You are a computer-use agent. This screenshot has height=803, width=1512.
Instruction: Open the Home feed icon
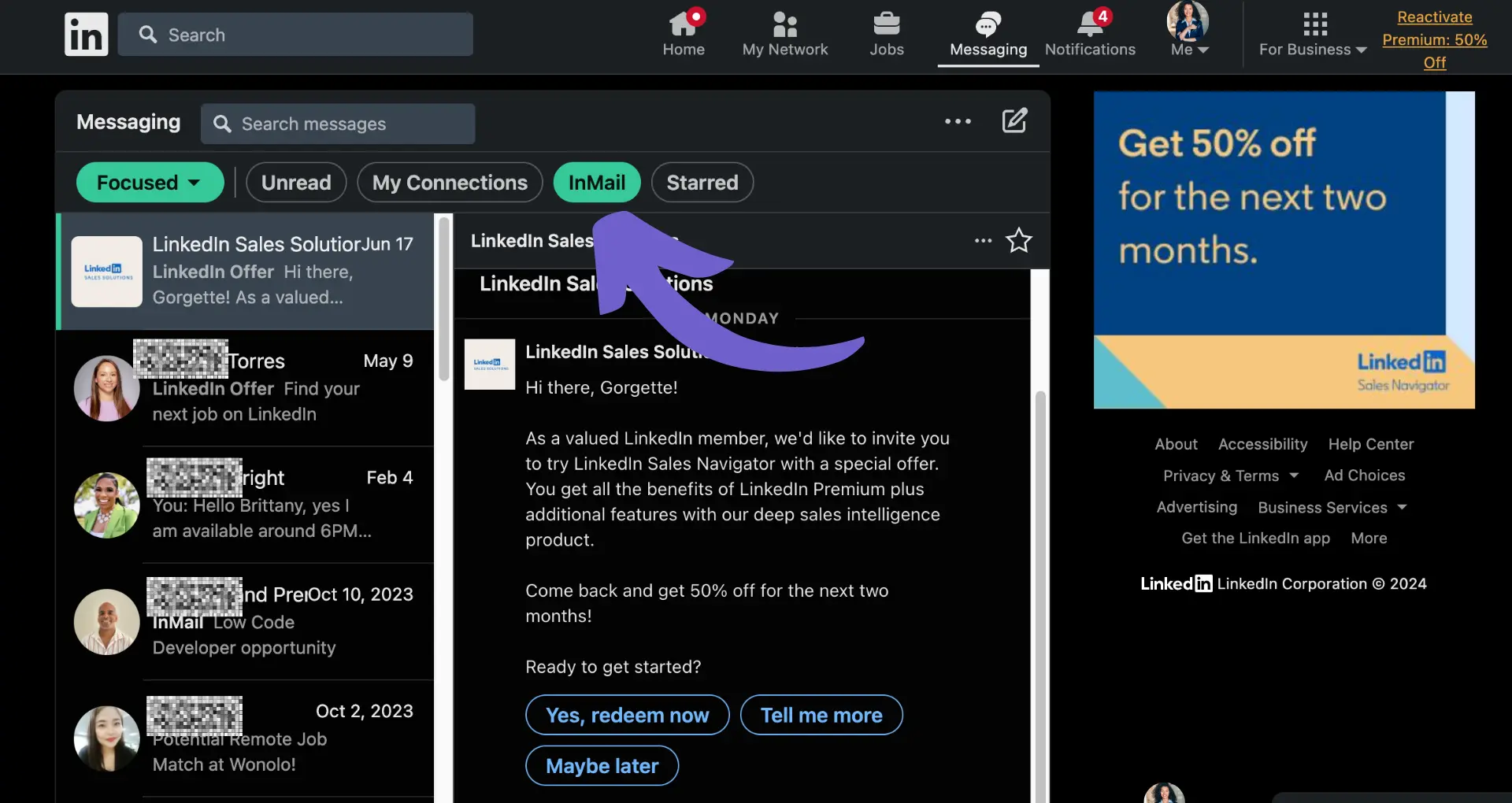pyautogui.click(x=684, y=35)
